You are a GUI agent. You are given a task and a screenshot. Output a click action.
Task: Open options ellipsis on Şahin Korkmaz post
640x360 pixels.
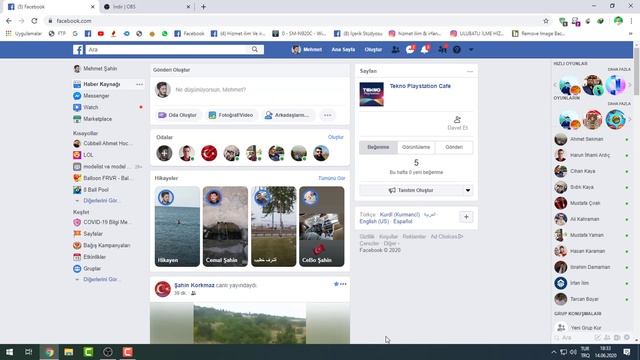343,284
